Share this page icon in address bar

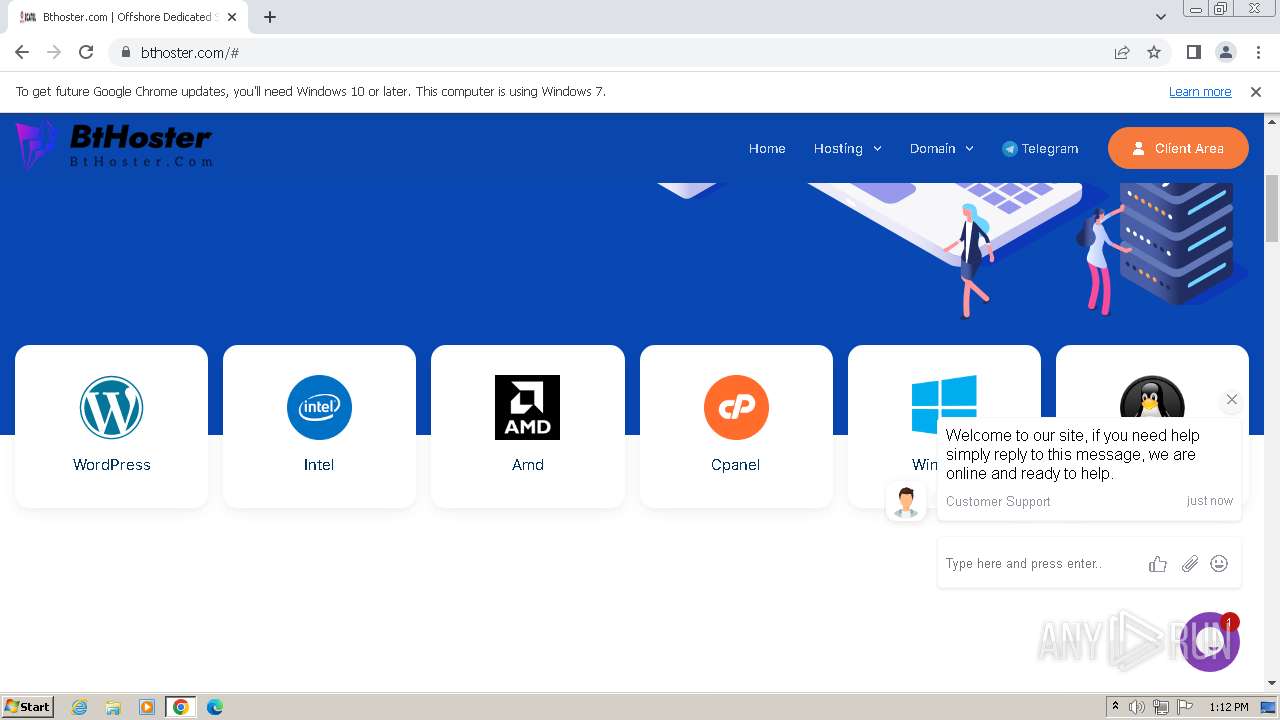[x=1122, y=52]
